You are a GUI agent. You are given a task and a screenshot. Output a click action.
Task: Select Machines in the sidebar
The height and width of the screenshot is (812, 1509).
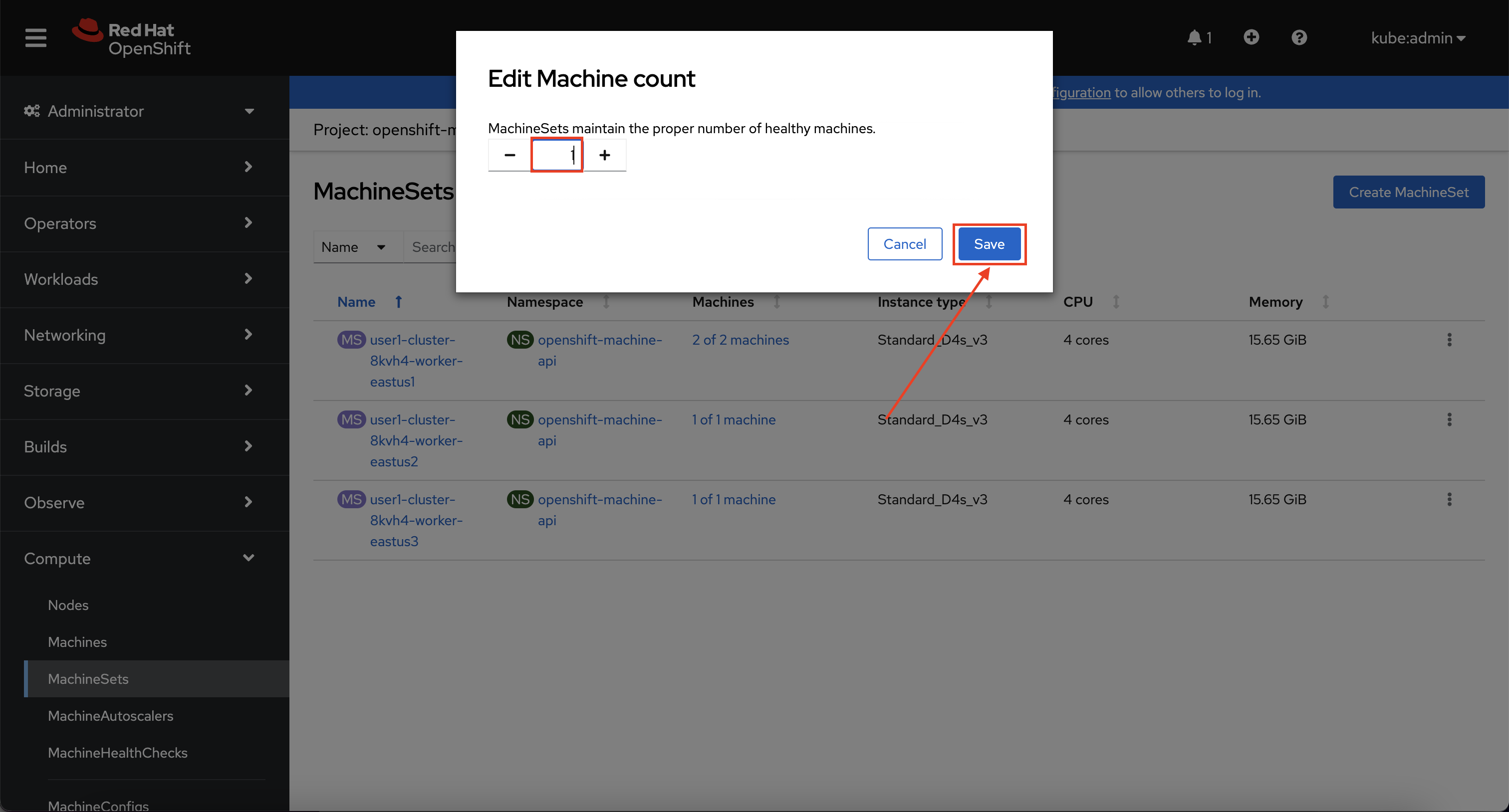coord(77,641)
